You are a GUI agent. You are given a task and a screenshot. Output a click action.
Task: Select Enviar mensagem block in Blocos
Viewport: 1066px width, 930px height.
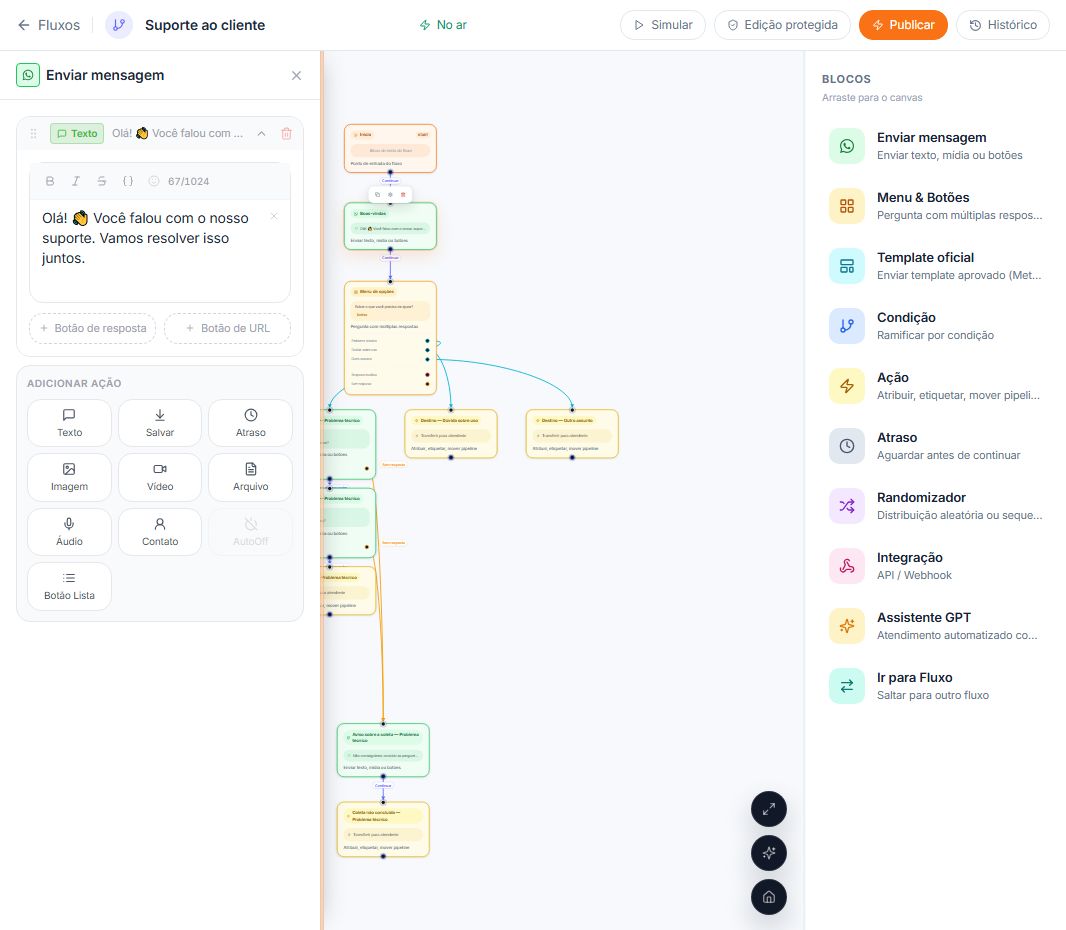(x=935, y=146)
